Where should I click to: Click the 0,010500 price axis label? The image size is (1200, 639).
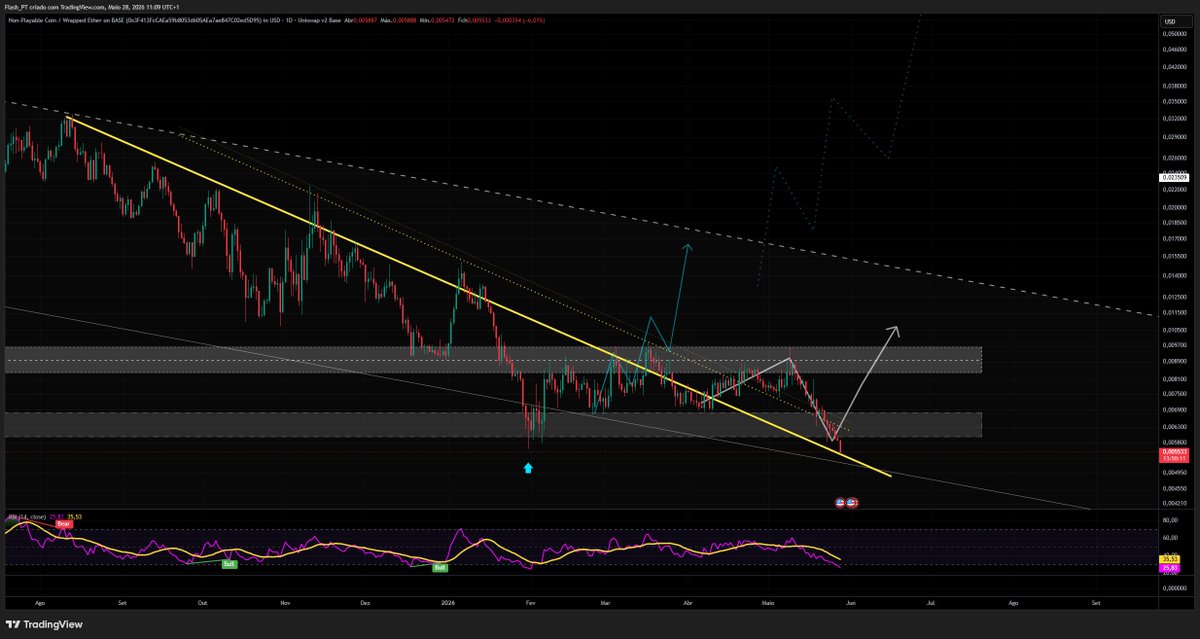1174,329
